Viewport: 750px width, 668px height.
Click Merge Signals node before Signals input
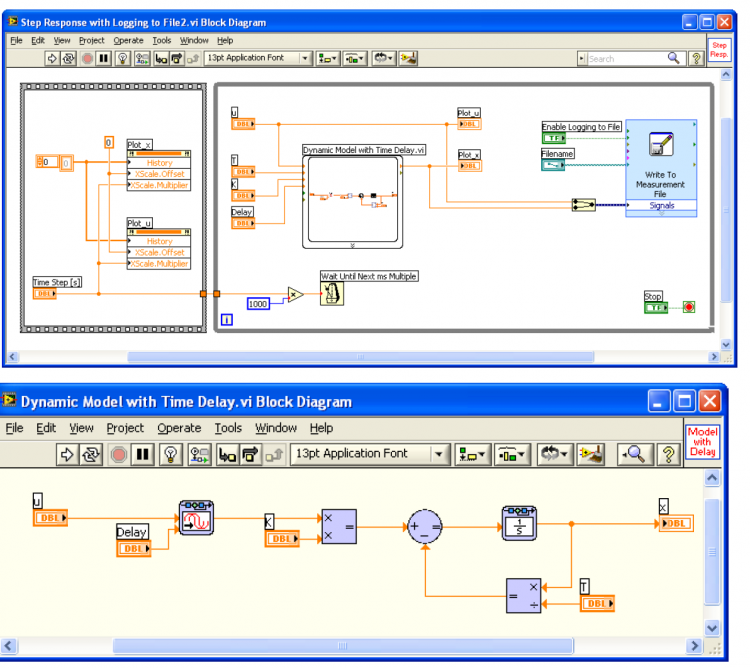pos(584,205)
